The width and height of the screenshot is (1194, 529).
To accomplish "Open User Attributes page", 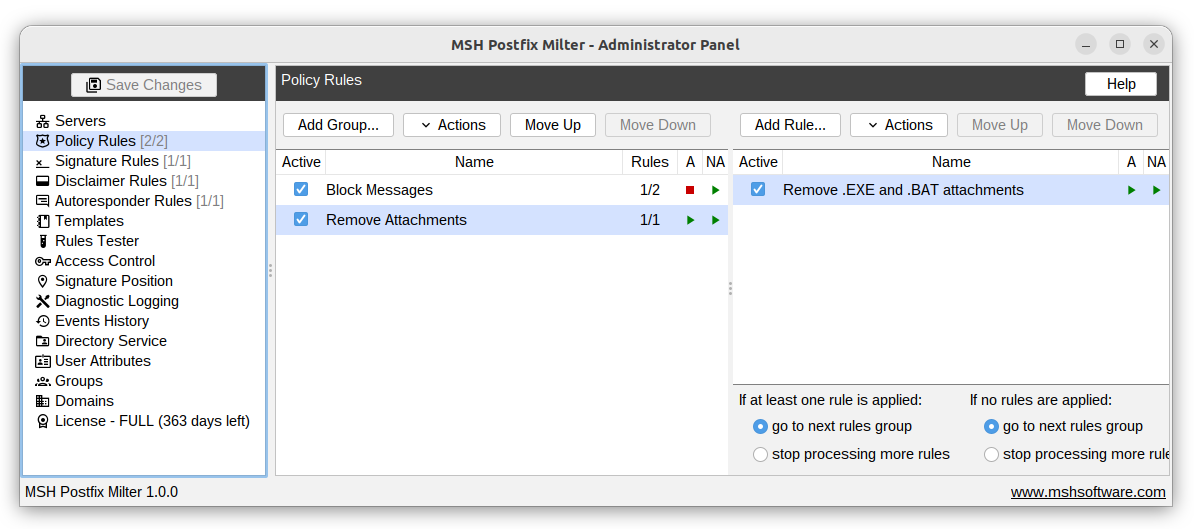I will click(103, 361).
